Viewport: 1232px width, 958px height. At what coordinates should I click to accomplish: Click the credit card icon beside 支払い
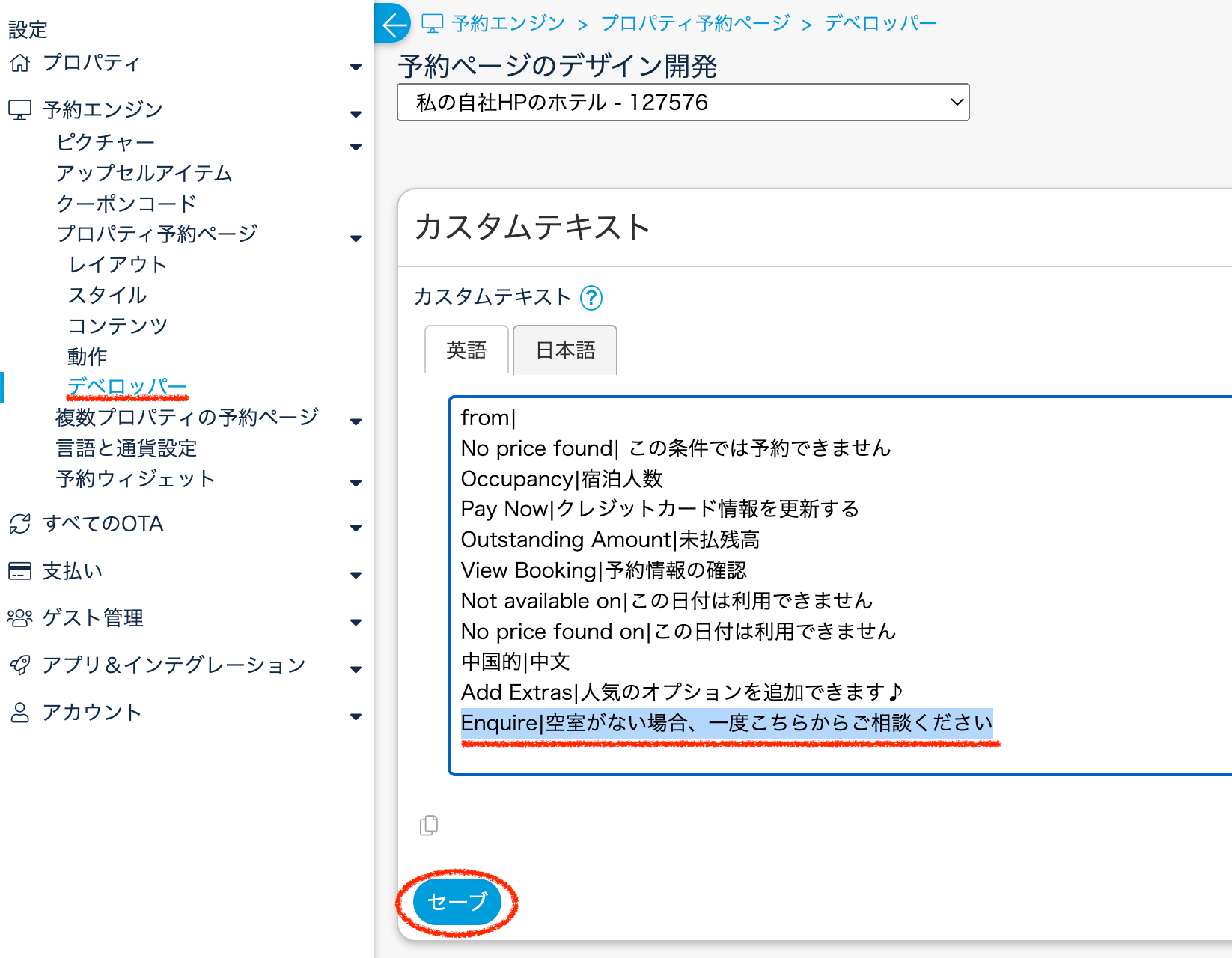coord(20,571)
